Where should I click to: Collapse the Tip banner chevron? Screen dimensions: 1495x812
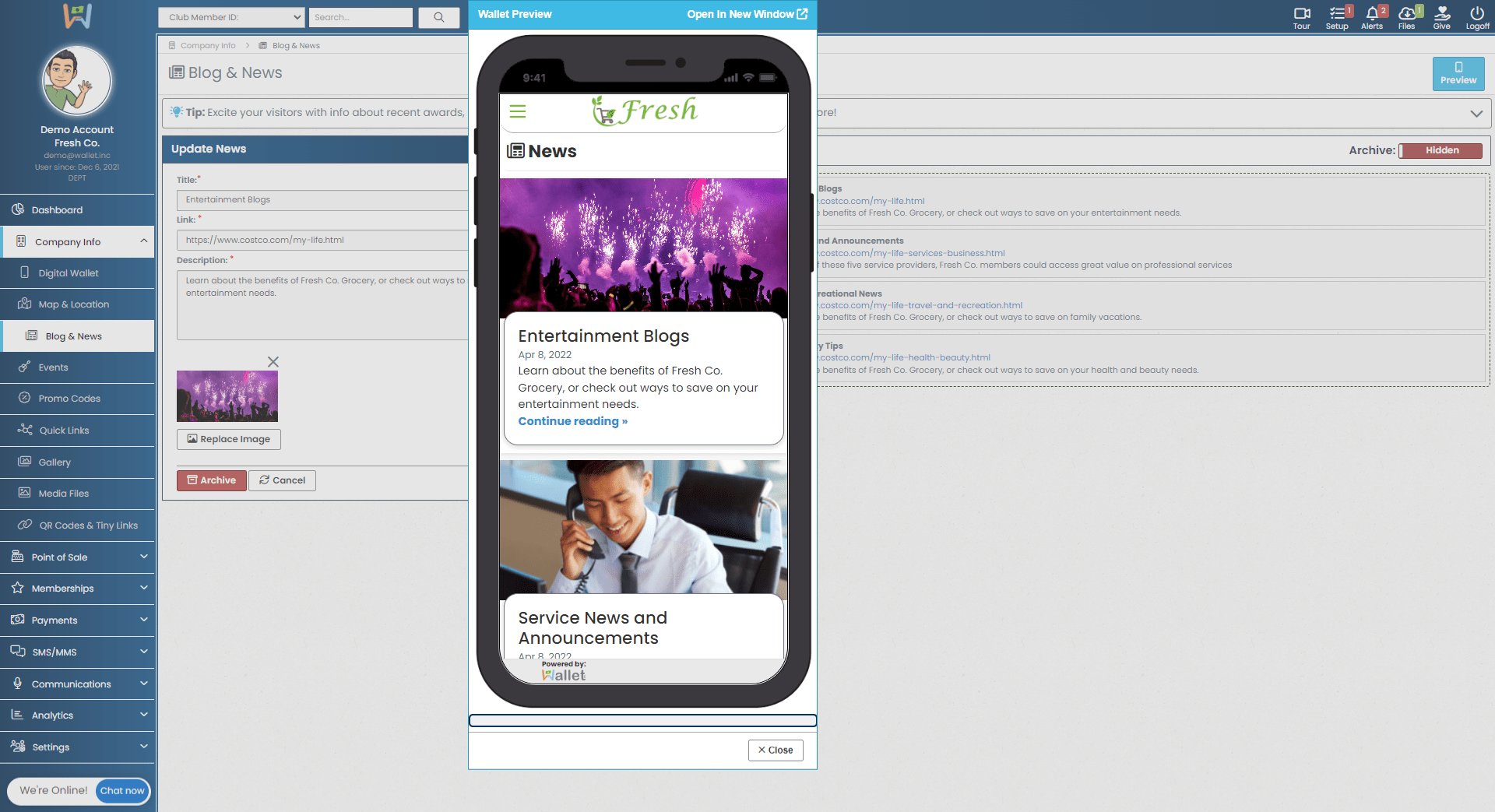point(1476,114)
